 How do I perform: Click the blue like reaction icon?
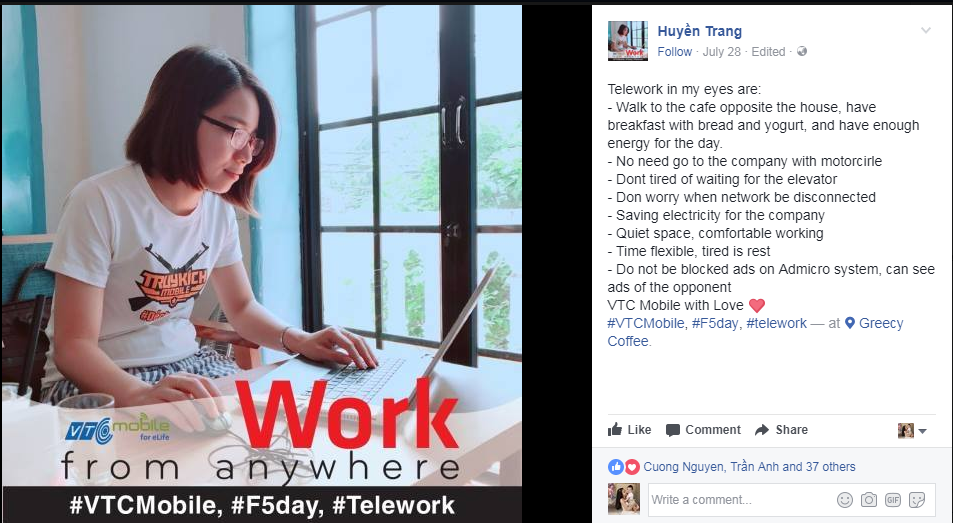616,467
